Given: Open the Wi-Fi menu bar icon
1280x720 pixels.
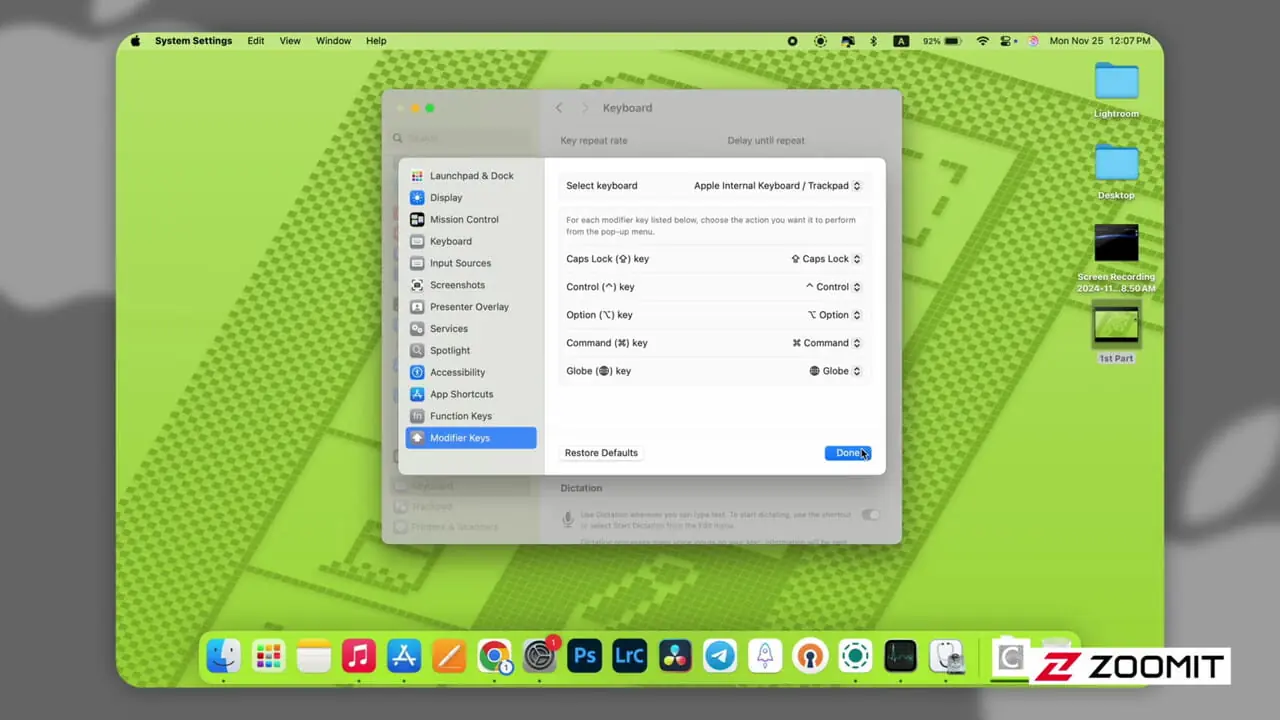Looking at the screenshot, I should click(982, 41).
